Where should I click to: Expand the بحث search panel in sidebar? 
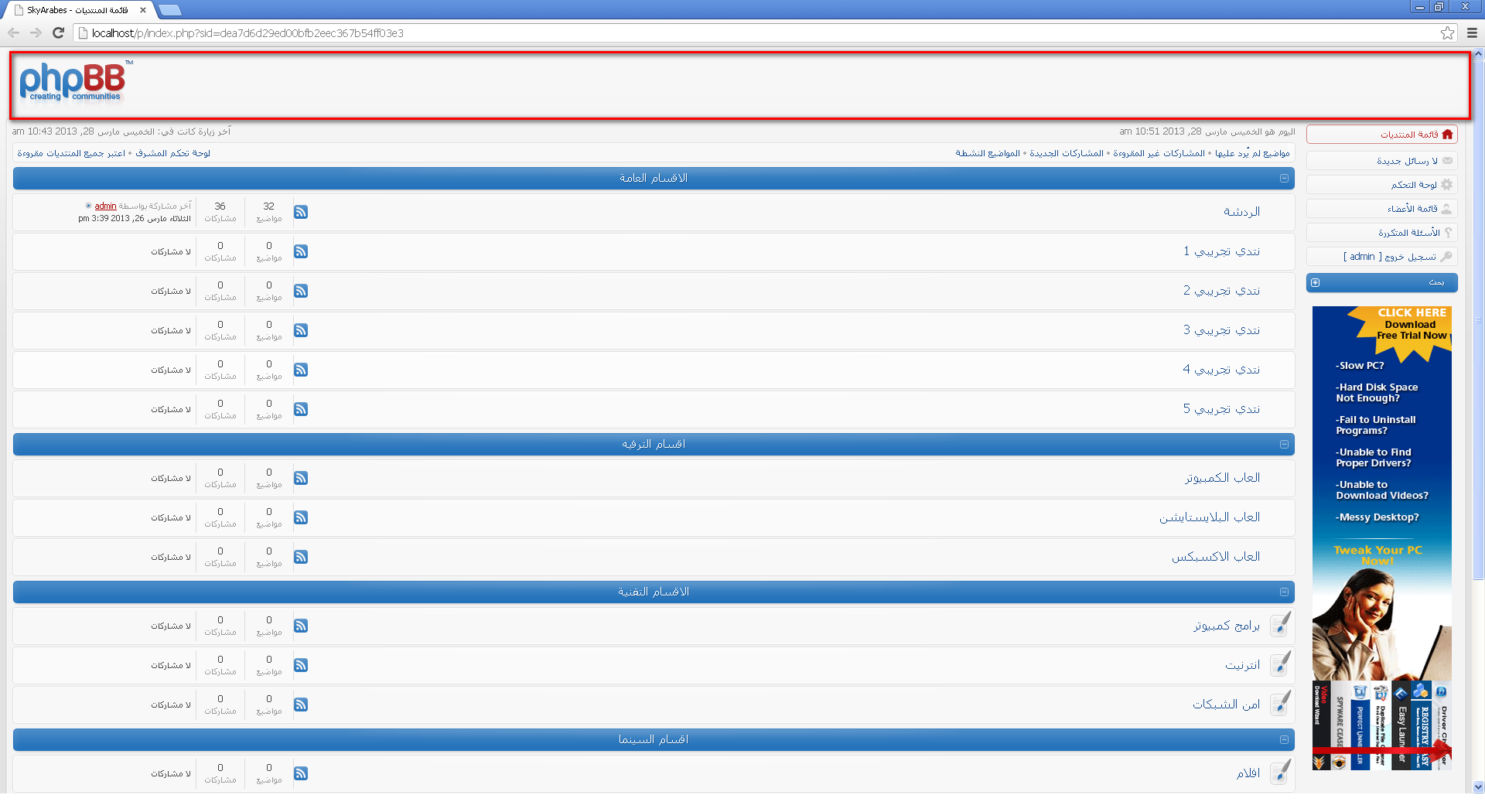(x=1315, y=283)
